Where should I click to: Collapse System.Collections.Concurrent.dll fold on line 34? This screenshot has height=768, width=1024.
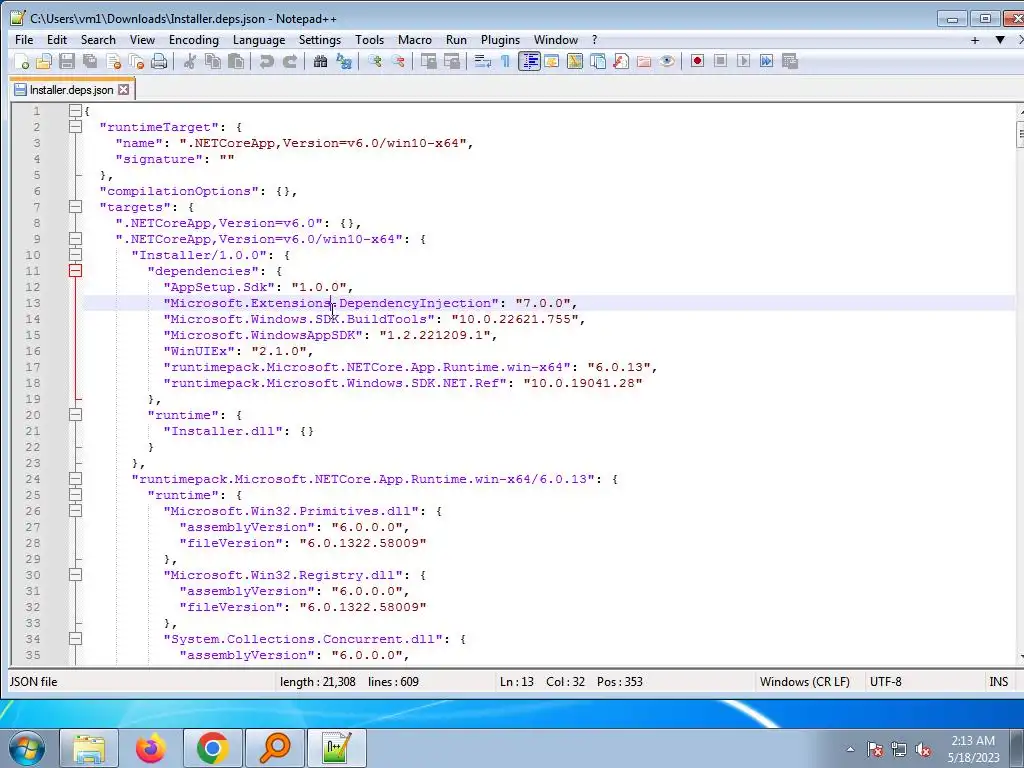pyautogui.click(x=75, y=639)
